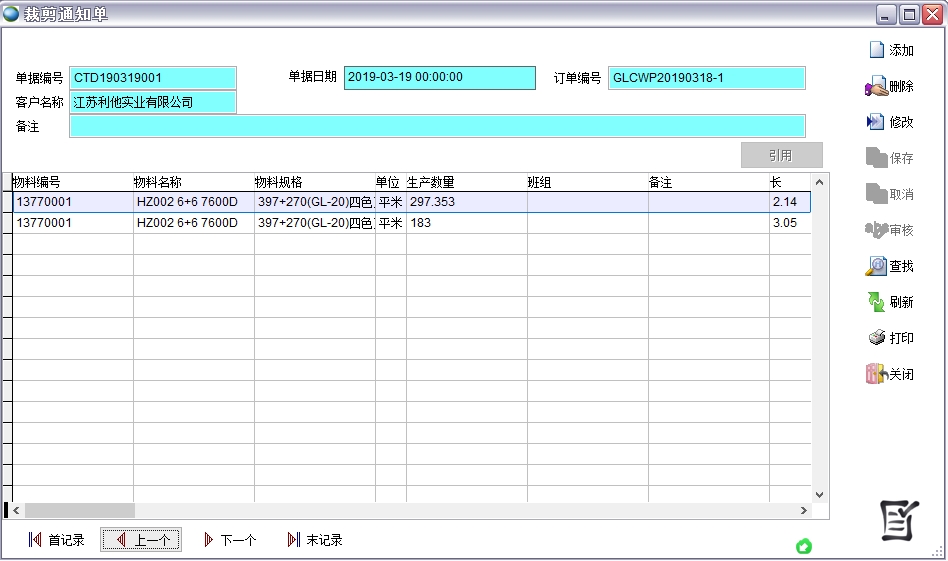Click the vertical scrollbar down arrow
948x561 pixels.
[x=820, y=494]
